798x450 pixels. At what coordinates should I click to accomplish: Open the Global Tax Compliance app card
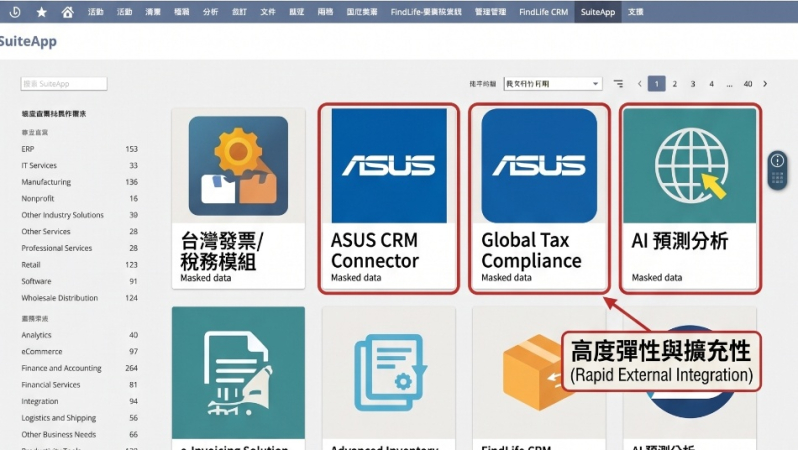pyautogui.click(x=539, y=199)
